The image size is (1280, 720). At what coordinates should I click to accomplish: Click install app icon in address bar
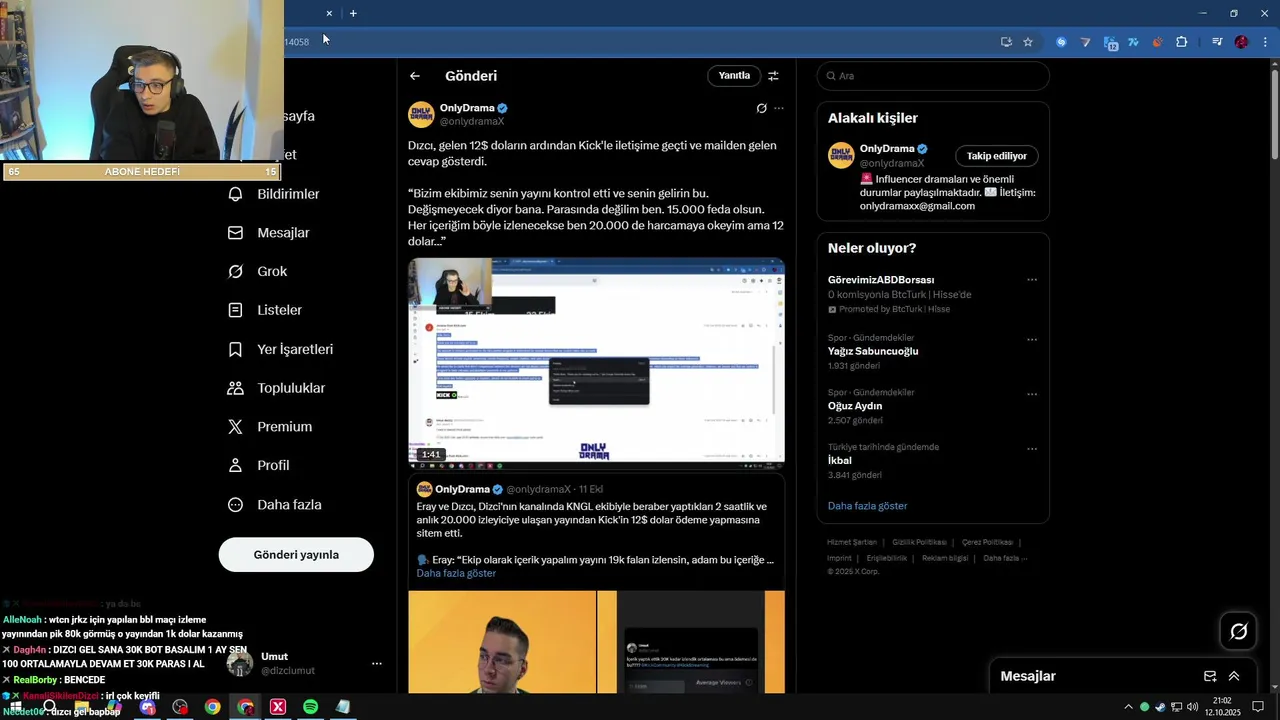coord(1006,42)
